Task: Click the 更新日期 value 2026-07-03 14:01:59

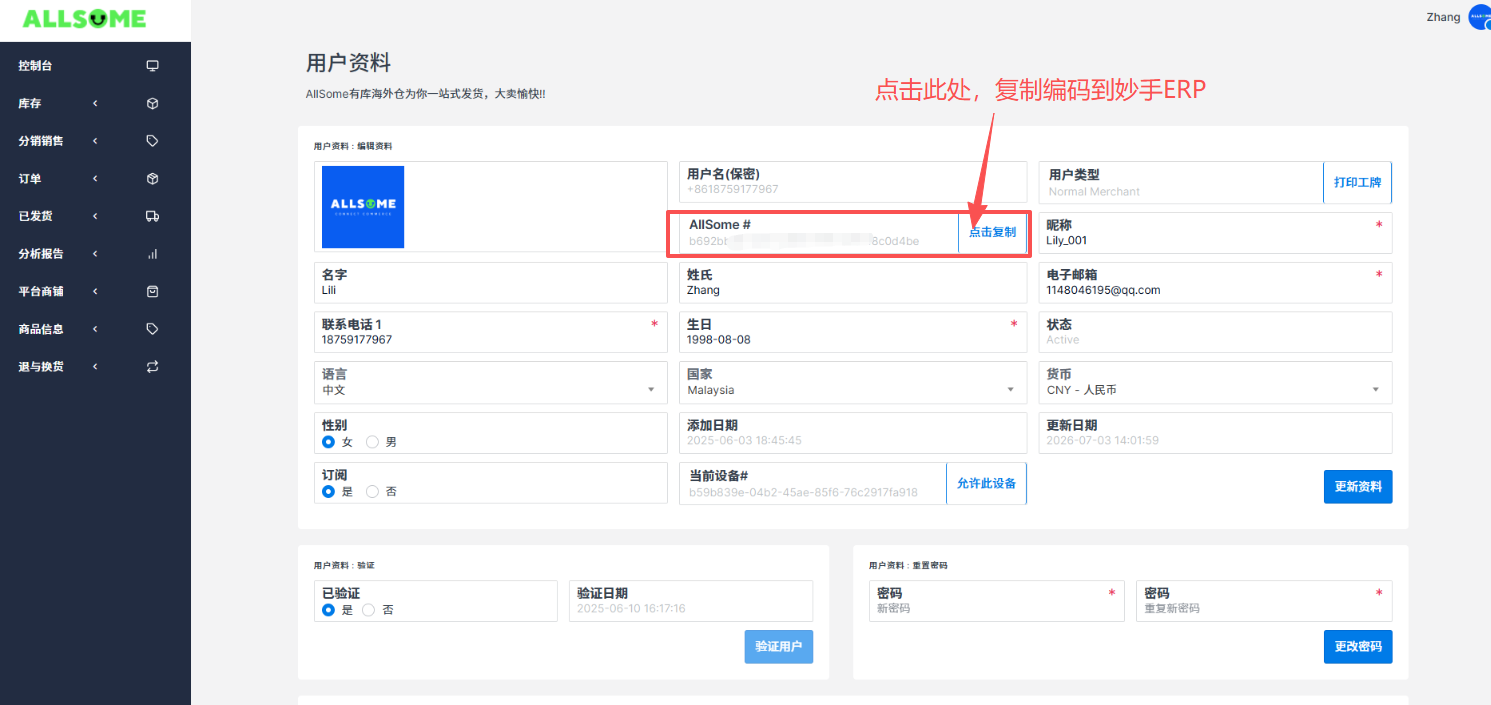Action: tap(1102, 440)
